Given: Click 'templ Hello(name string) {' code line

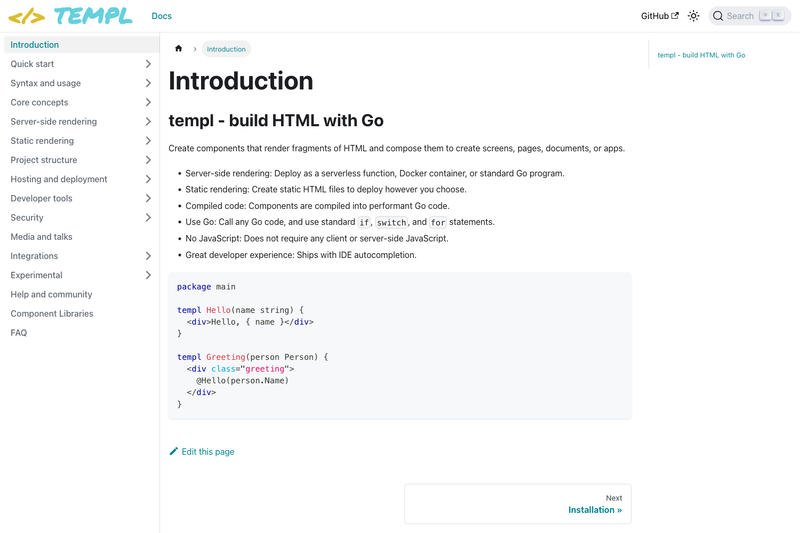Looking at the screenshot, I should [240, 310].
